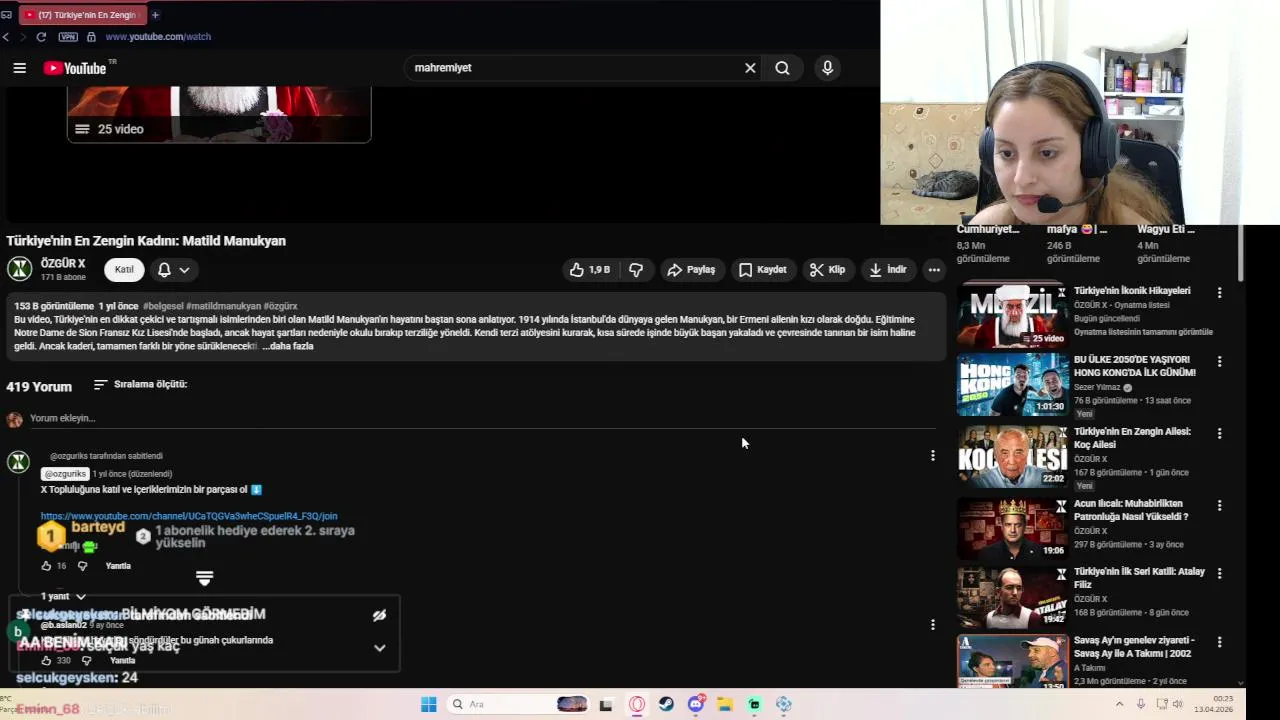The image size is (1280, 720).
Task: Click the #belgesel hashtag
Action: click(163, 306)
